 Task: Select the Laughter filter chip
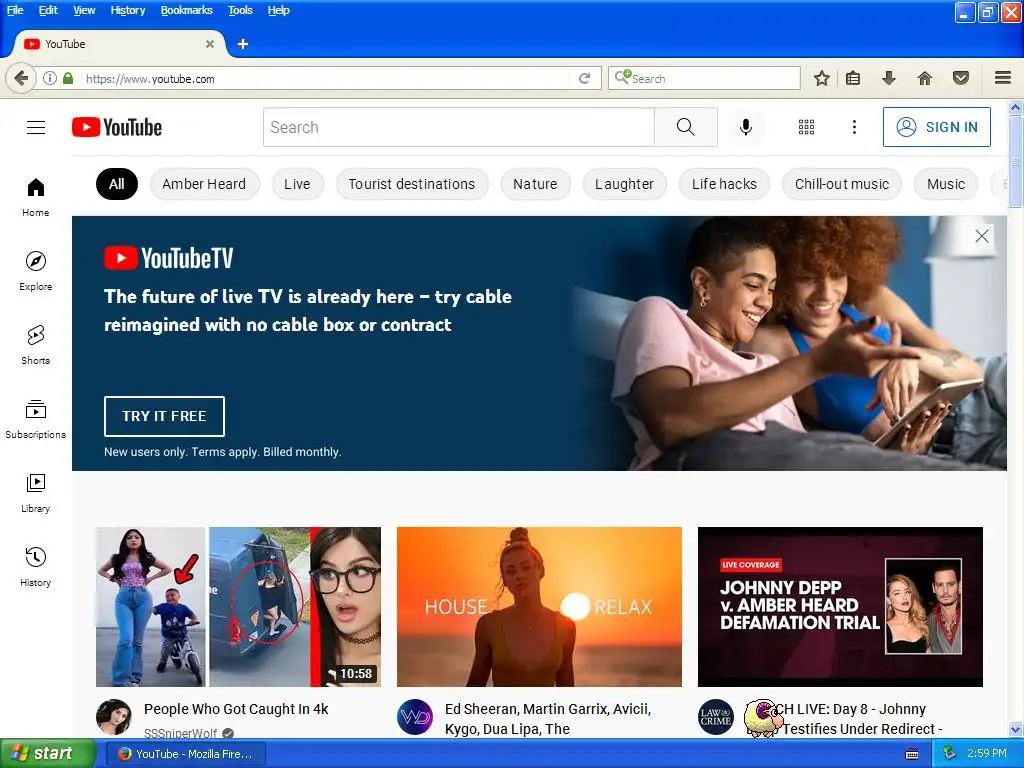[x=624, y=184]
